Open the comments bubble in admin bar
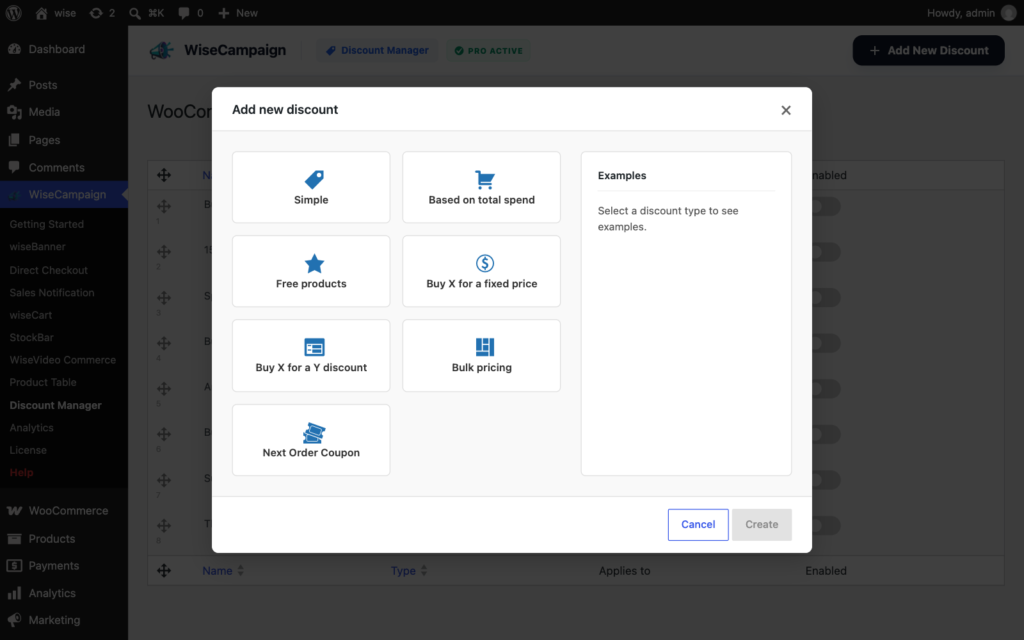 (x=191, y=13)
